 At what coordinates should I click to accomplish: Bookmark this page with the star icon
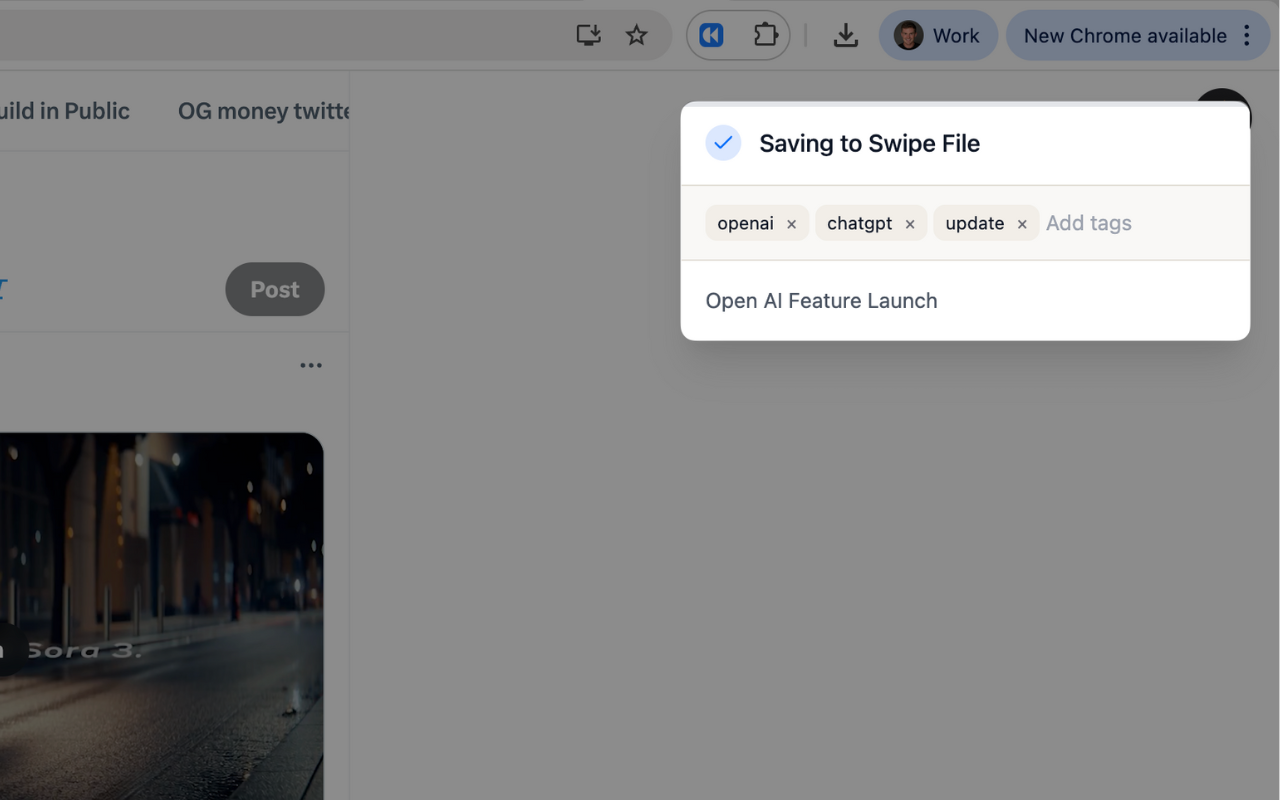(636, 35)
